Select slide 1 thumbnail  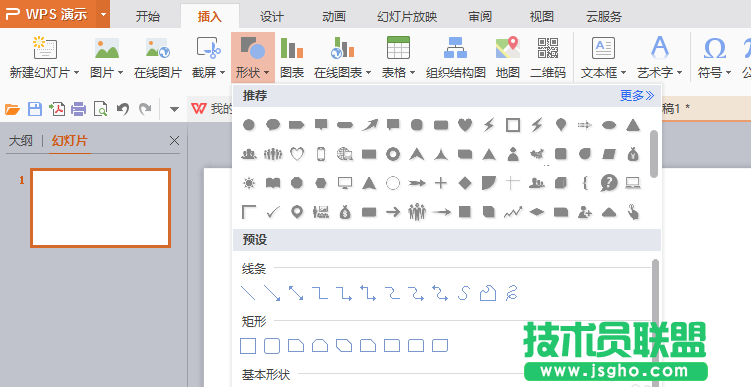click(x=101, y=208)
